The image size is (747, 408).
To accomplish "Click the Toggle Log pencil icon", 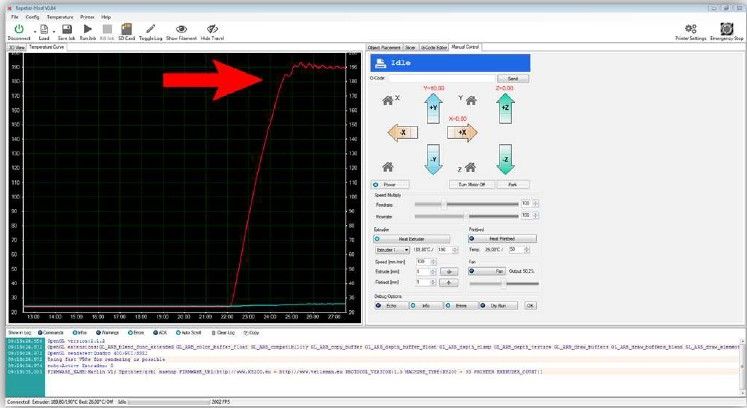I will (x=151, y=29).
